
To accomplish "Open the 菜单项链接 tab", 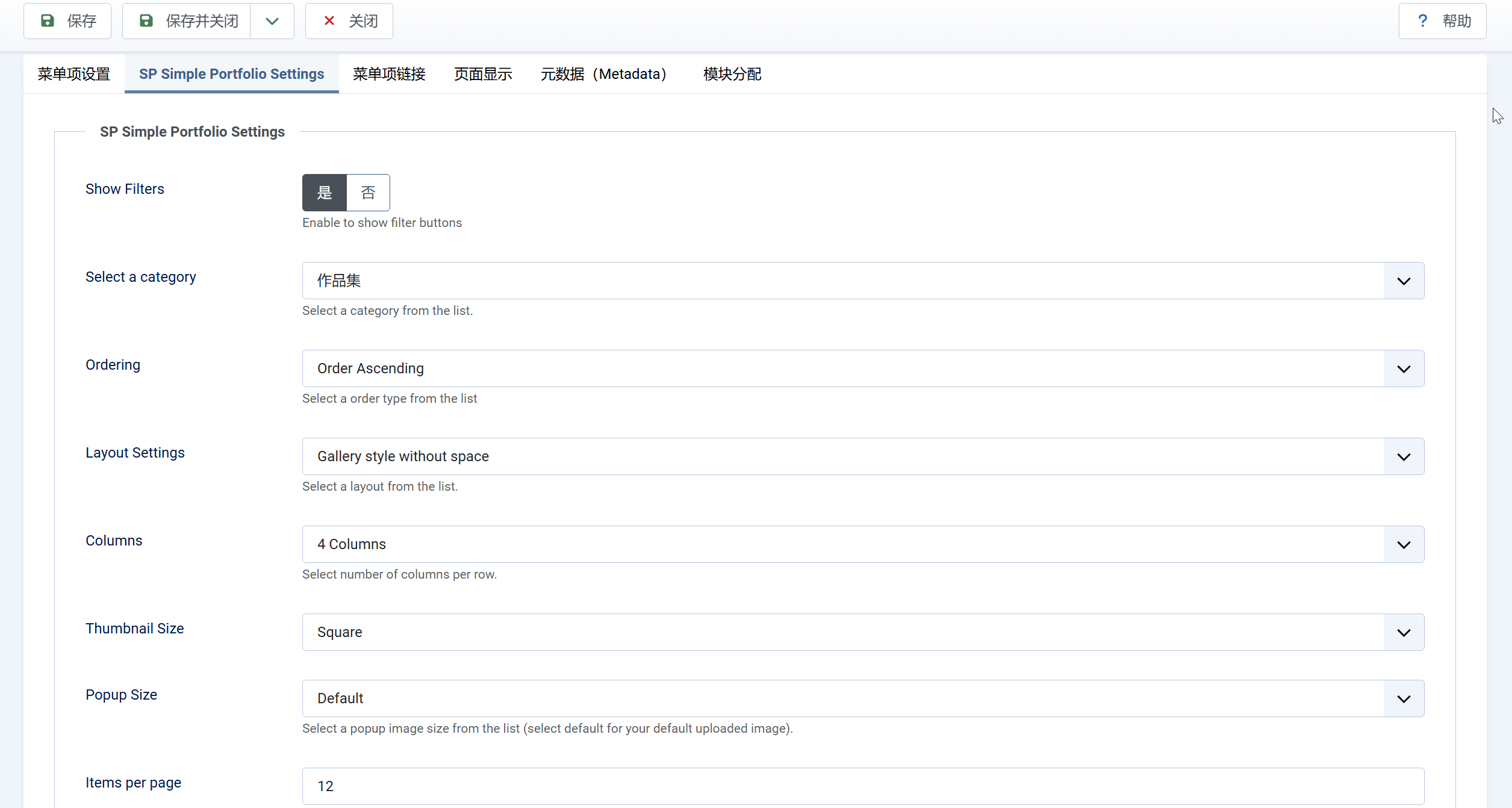I will [x=389, y=74].
